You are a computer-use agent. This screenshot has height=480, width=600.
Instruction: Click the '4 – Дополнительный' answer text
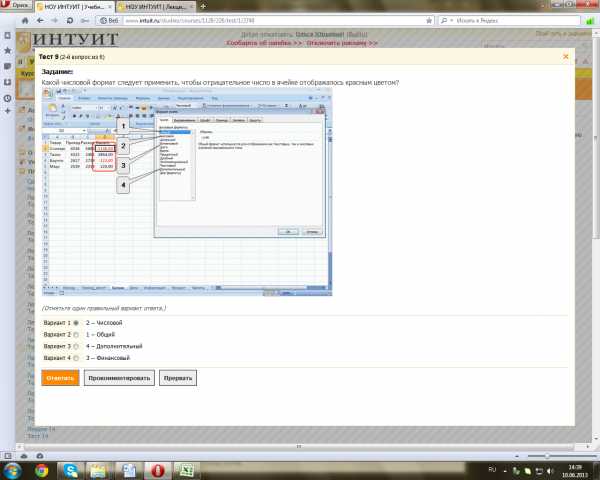coord(114,346)
